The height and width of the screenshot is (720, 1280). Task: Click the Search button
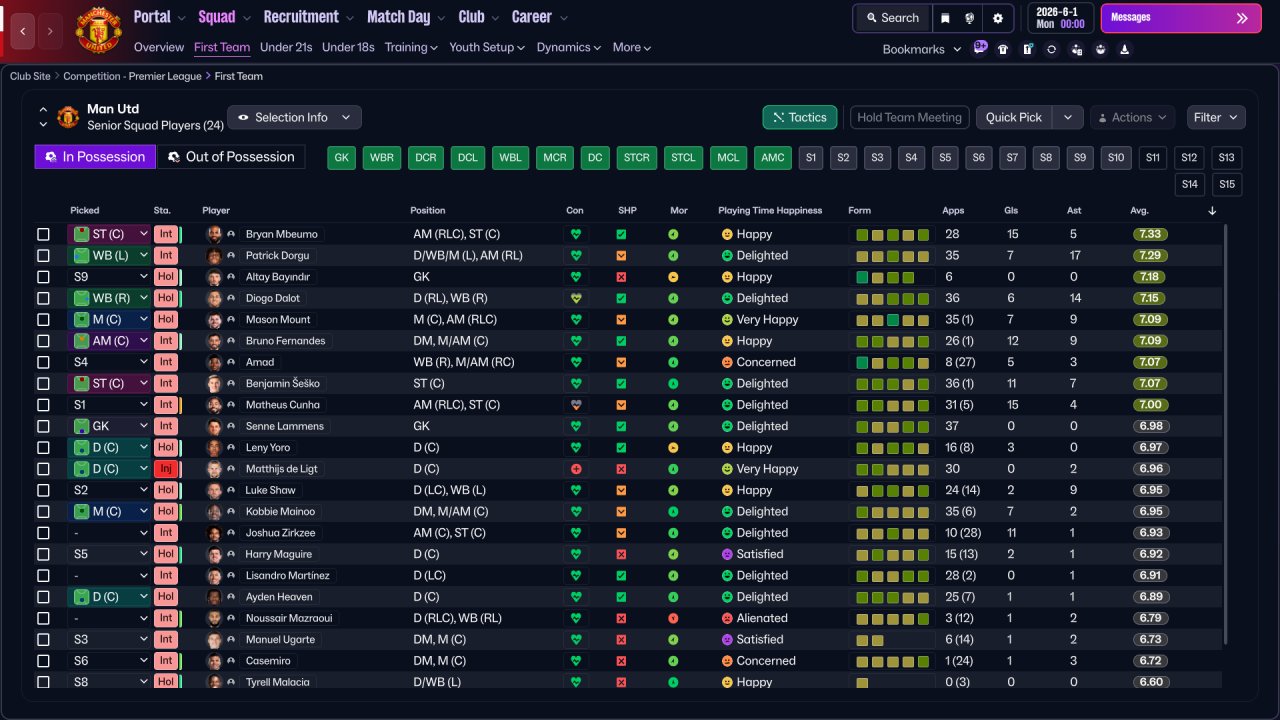892,18
